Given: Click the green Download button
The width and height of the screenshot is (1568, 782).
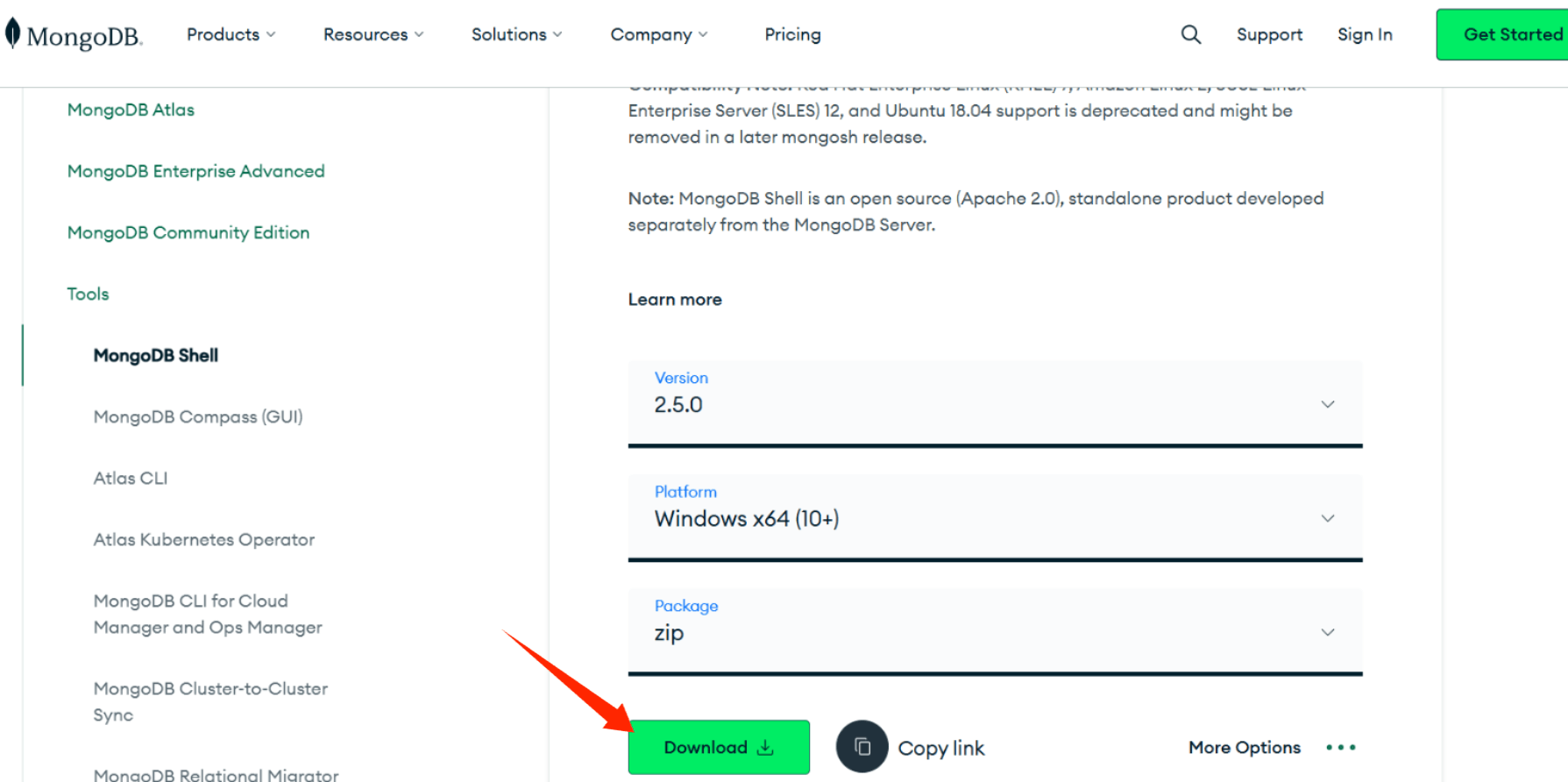Looking at the screenshot, I should 719,747.
